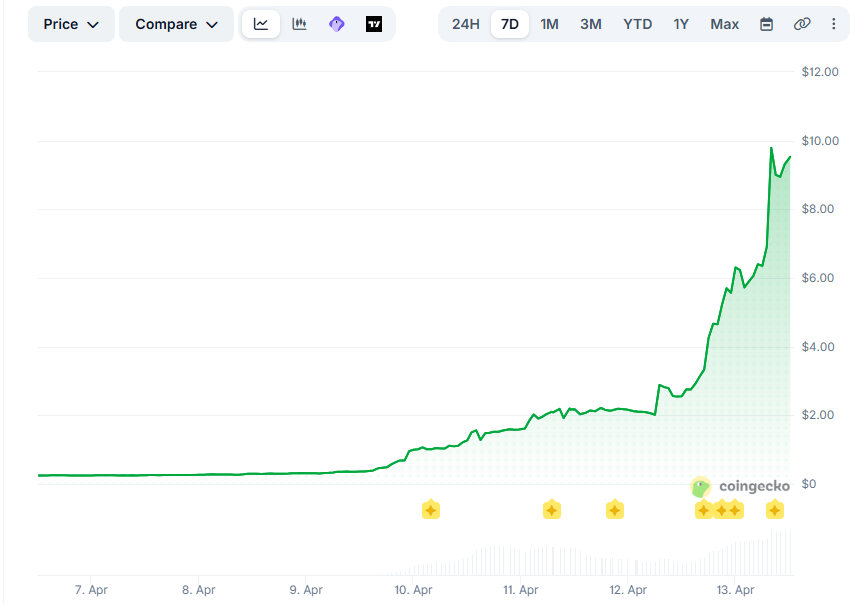863x604 pixels.
Task: Select the 7D tab
Action: (x=509, y=23)
